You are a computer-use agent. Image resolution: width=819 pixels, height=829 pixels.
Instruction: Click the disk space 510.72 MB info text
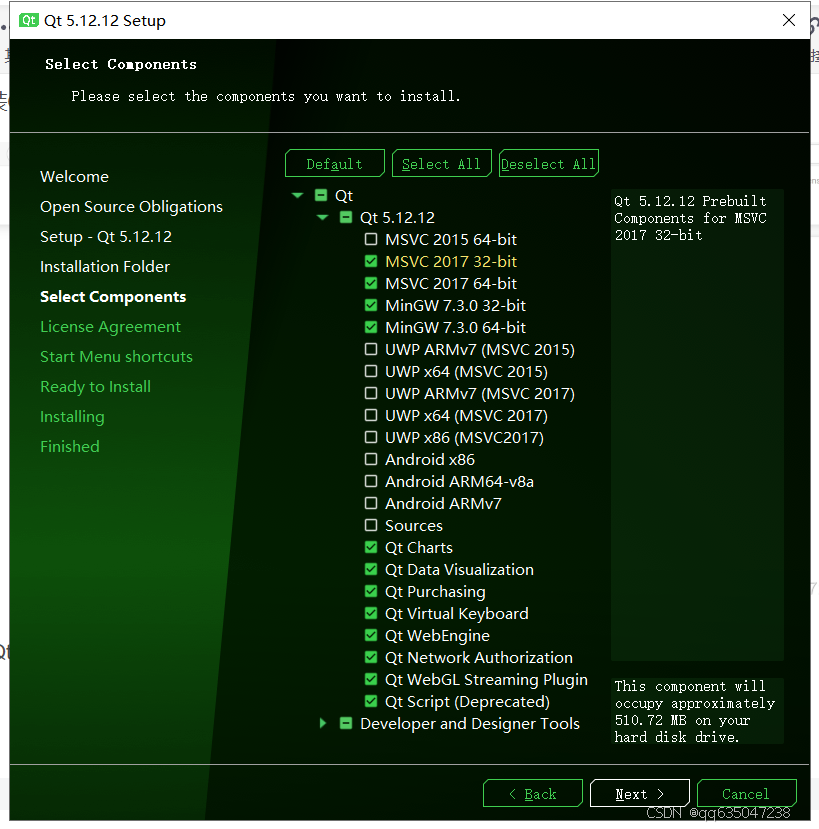click(697, 711)
